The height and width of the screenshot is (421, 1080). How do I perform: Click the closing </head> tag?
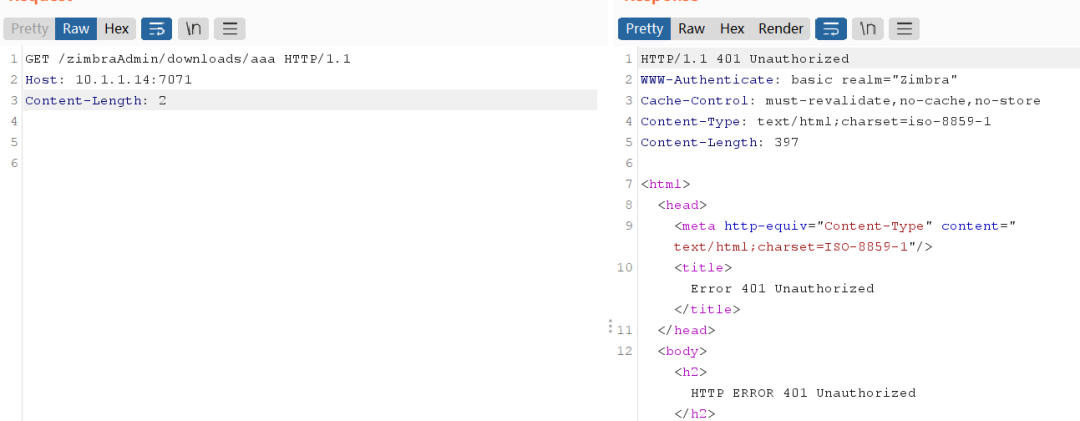point(686,331)
